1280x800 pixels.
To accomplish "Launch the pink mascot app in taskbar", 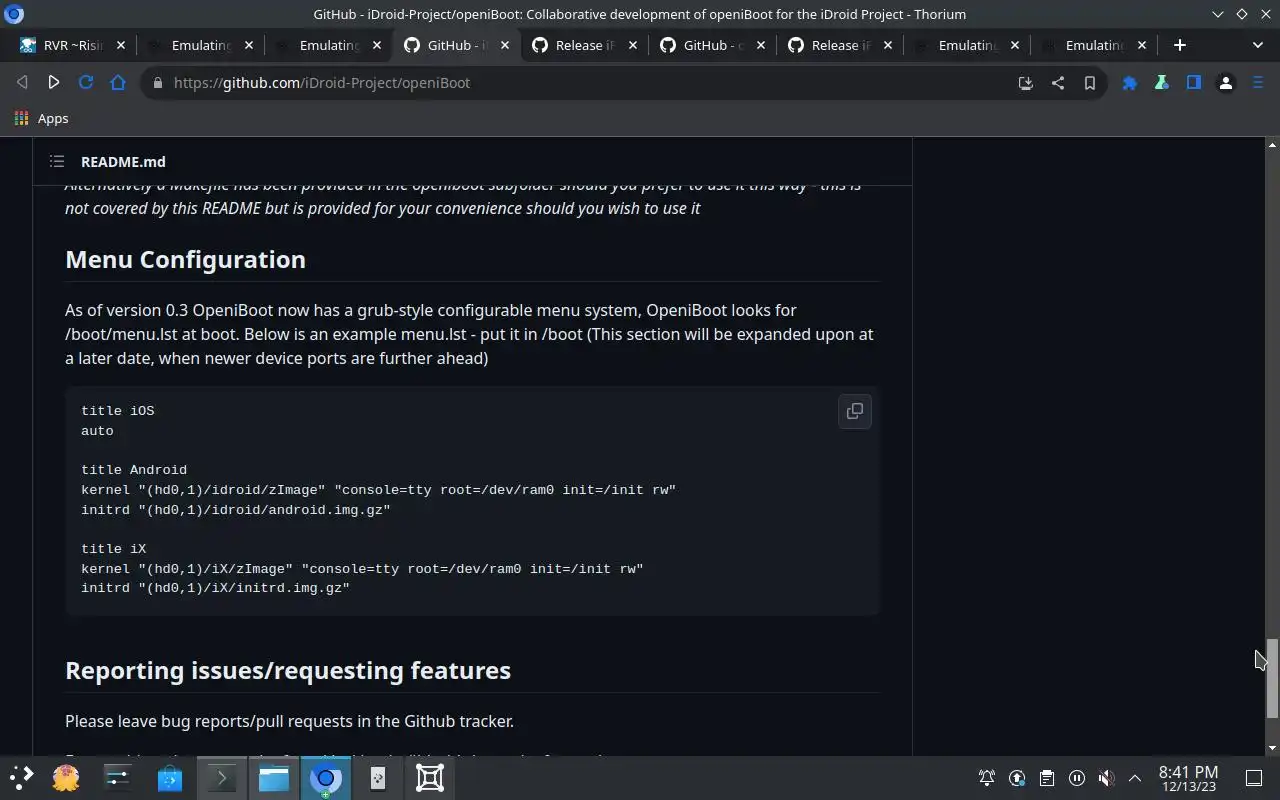I will tap(66, 778).
